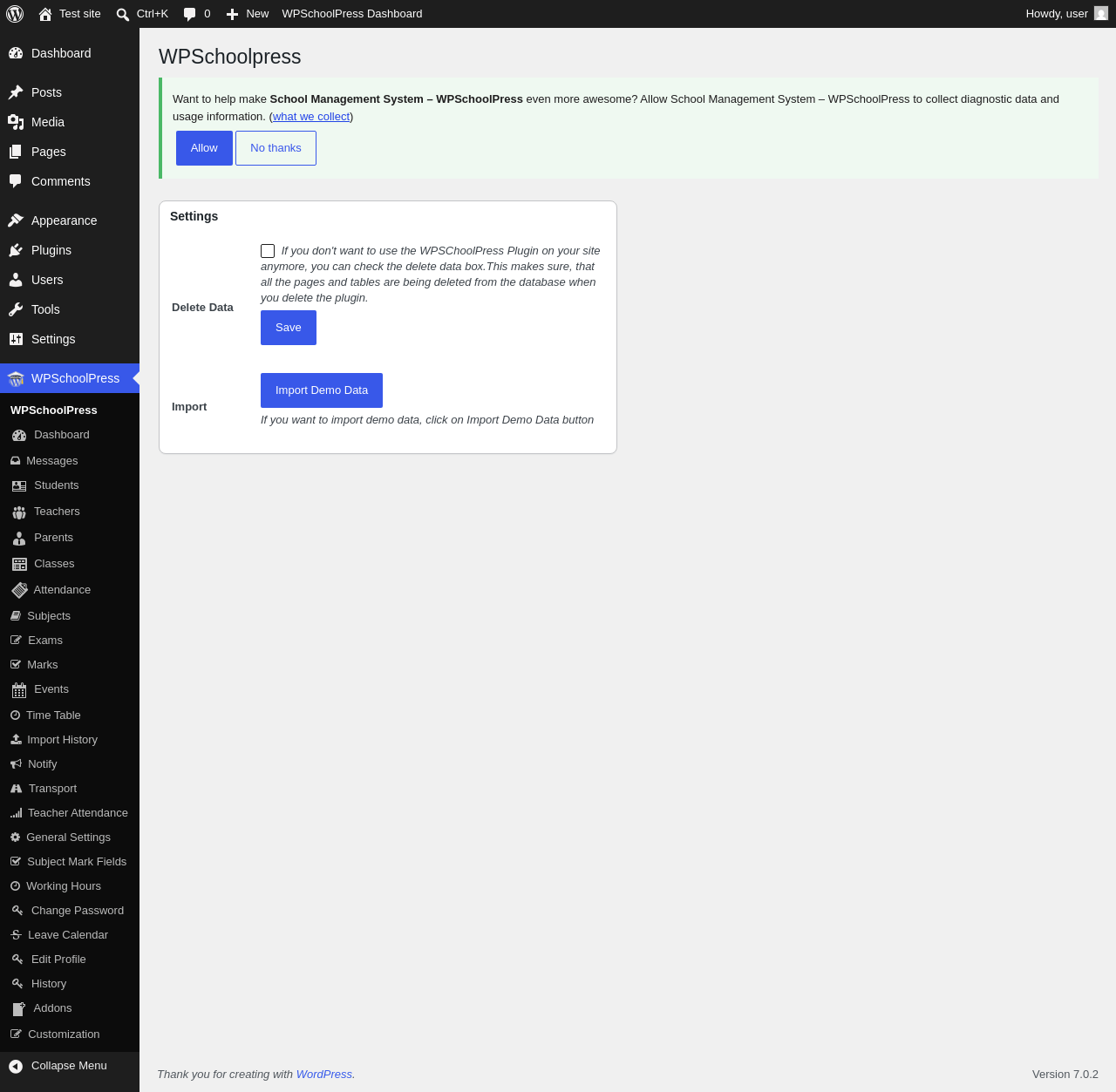This screenshot has width=1116, height=1092.
Task: Click the Classes board icon
Action: coord(19,564)
